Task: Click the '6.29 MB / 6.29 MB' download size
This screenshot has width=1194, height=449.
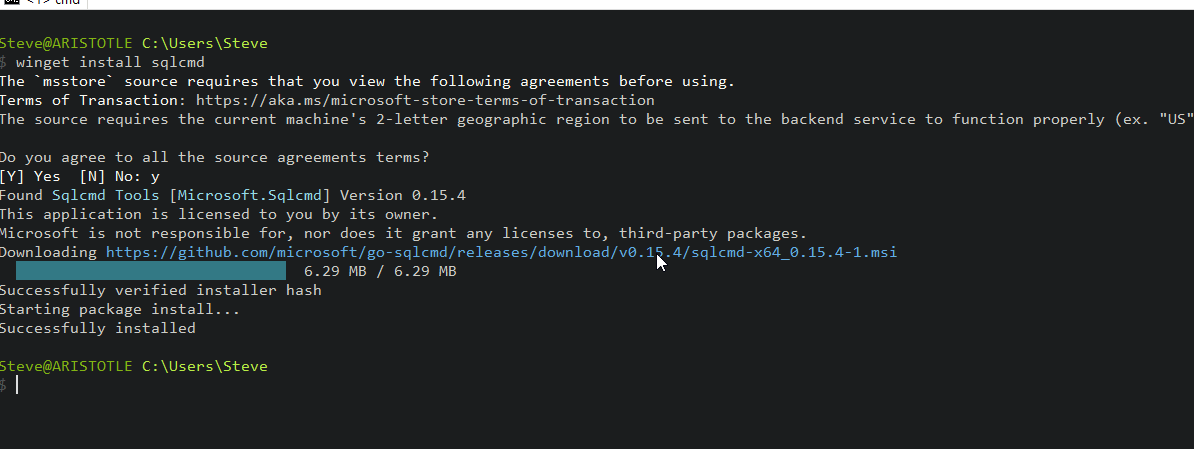Action: click(x=380, y=271)
